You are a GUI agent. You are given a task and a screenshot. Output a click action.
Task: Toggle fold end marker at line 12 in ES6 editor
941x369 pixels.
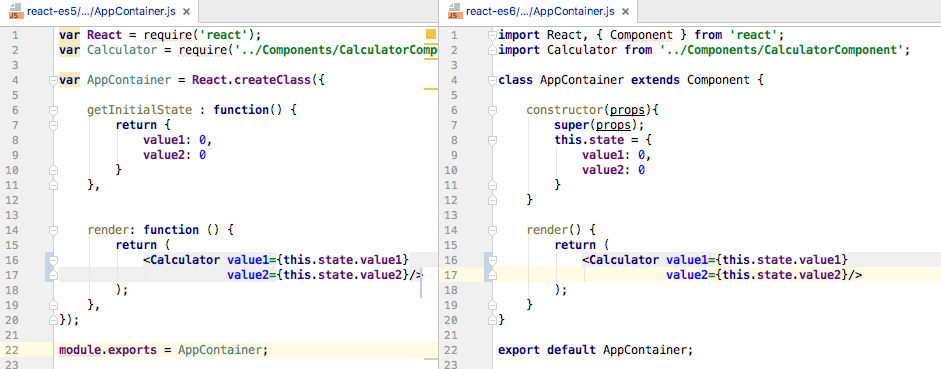click(493, 200)
